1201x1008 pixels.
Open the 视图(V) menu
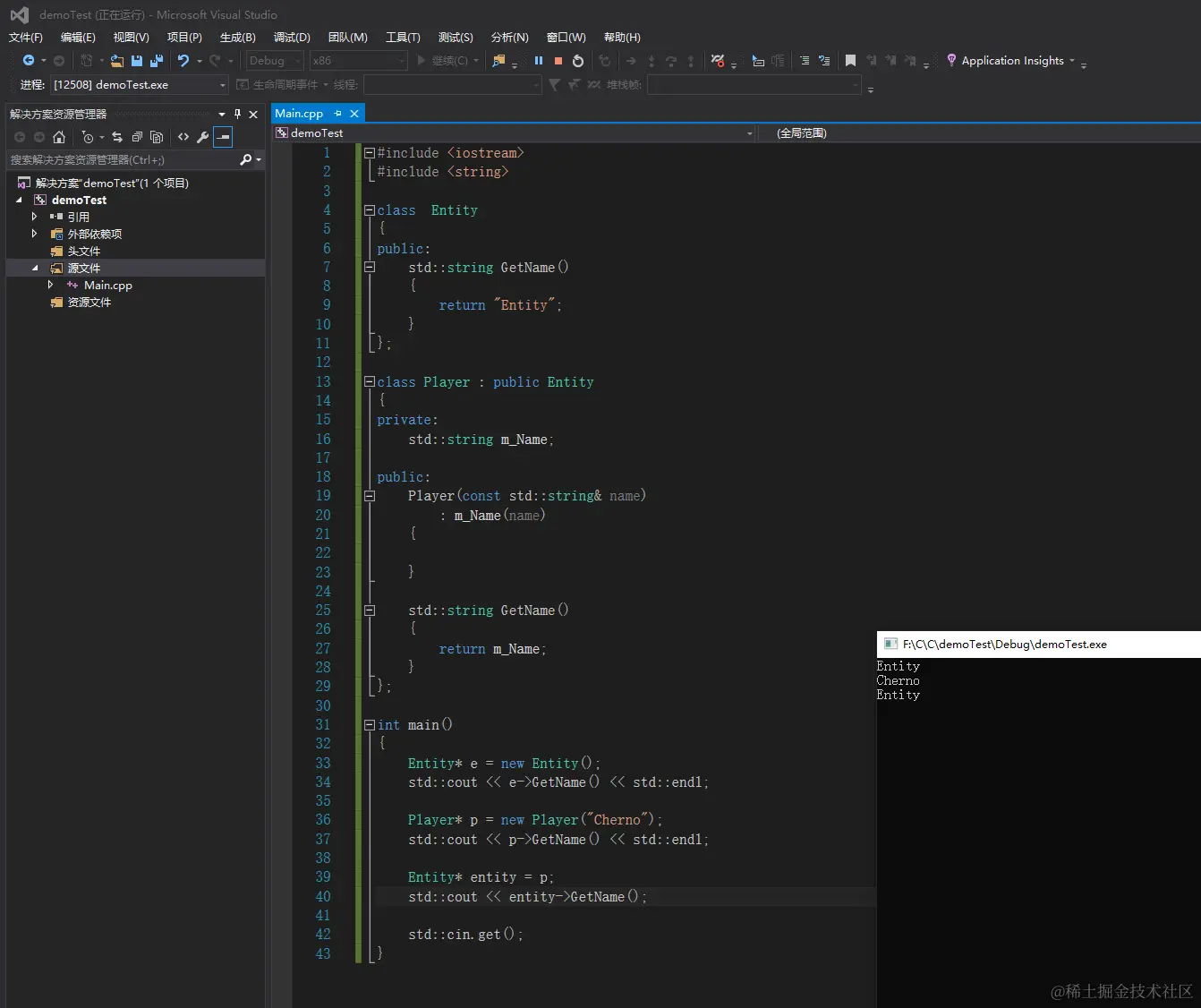[132, 38]
